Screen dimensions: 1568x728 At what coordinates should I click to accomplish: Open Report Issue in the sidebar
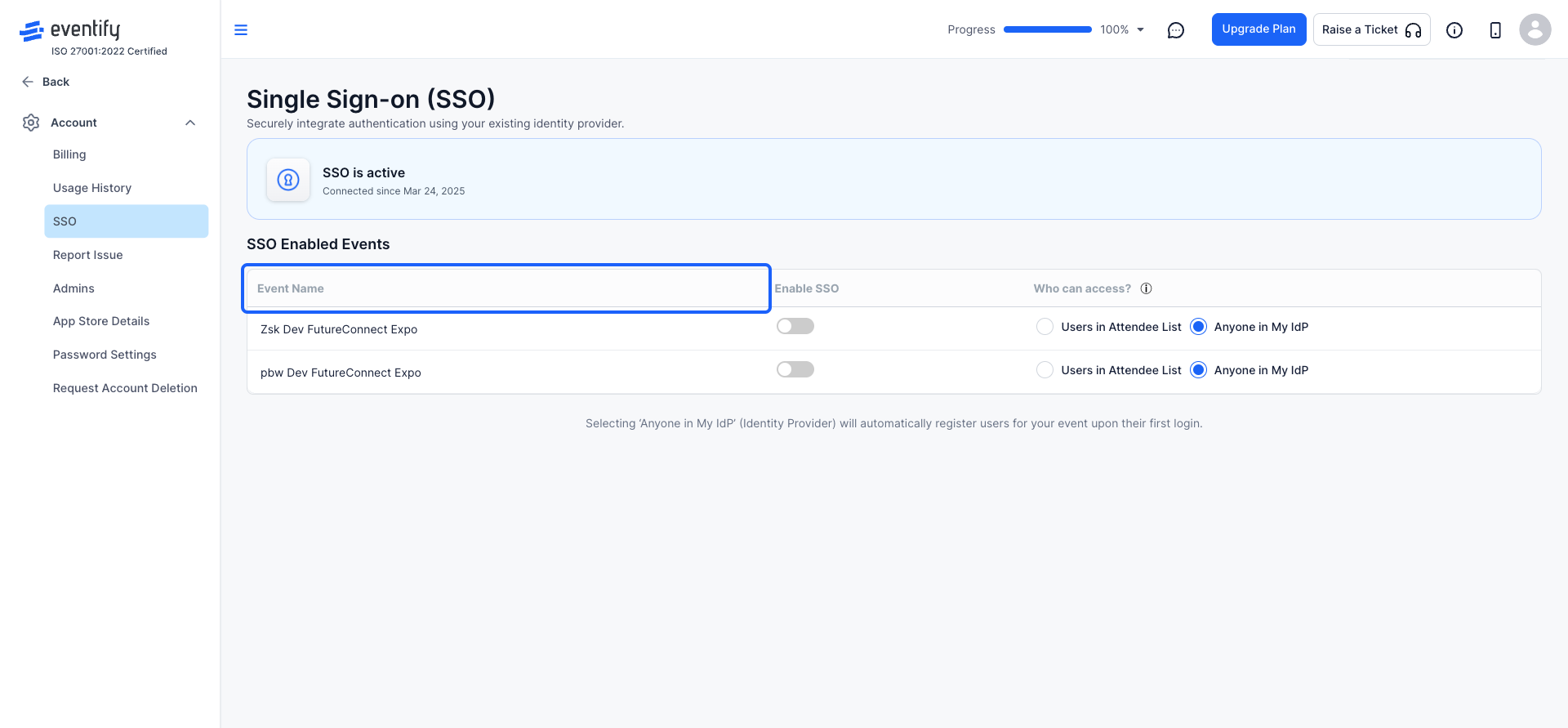pos(127,255)
